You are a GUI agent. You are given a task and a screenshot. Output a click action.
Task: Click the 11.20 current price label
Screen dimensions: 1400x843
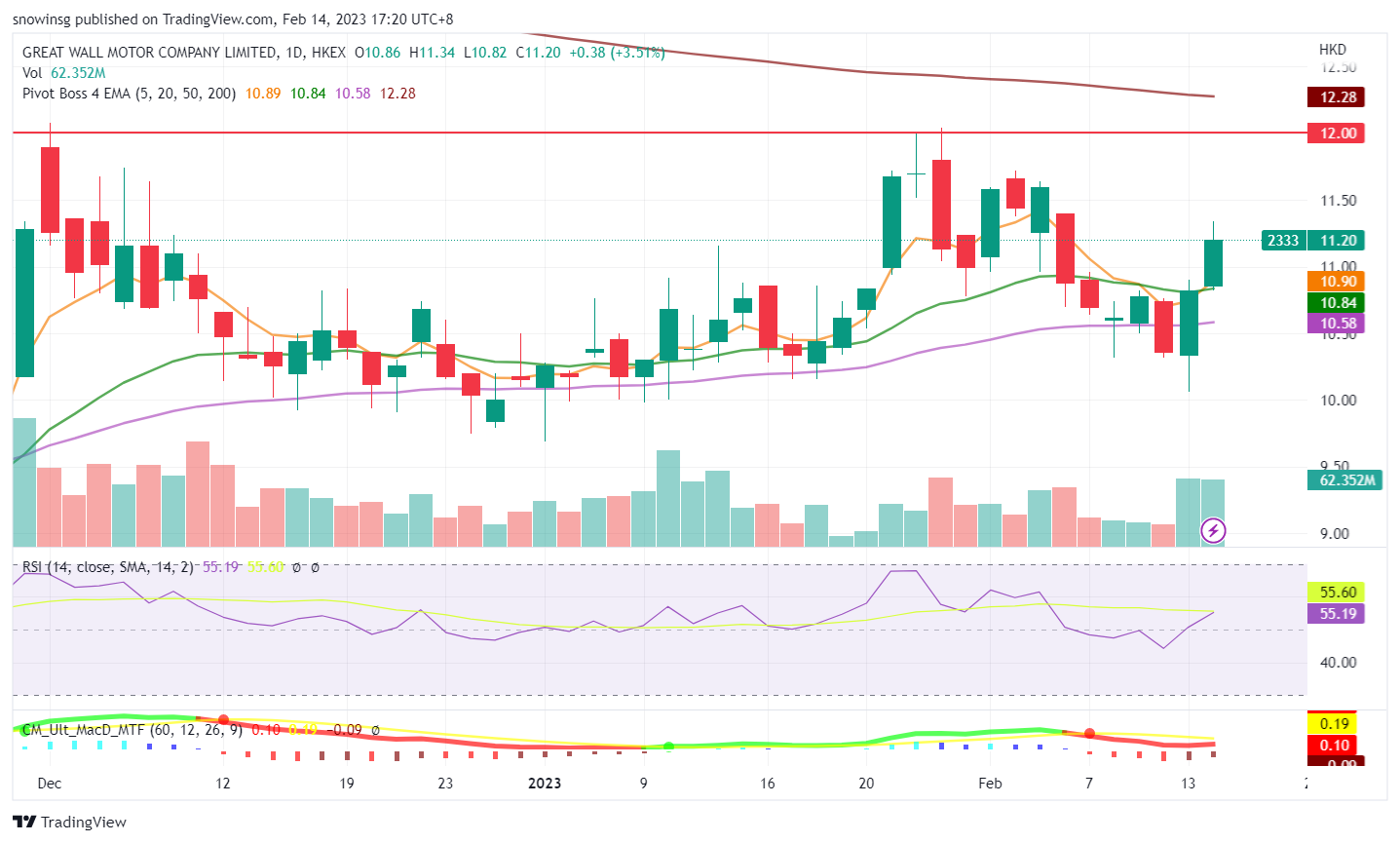click(1337, 240)
